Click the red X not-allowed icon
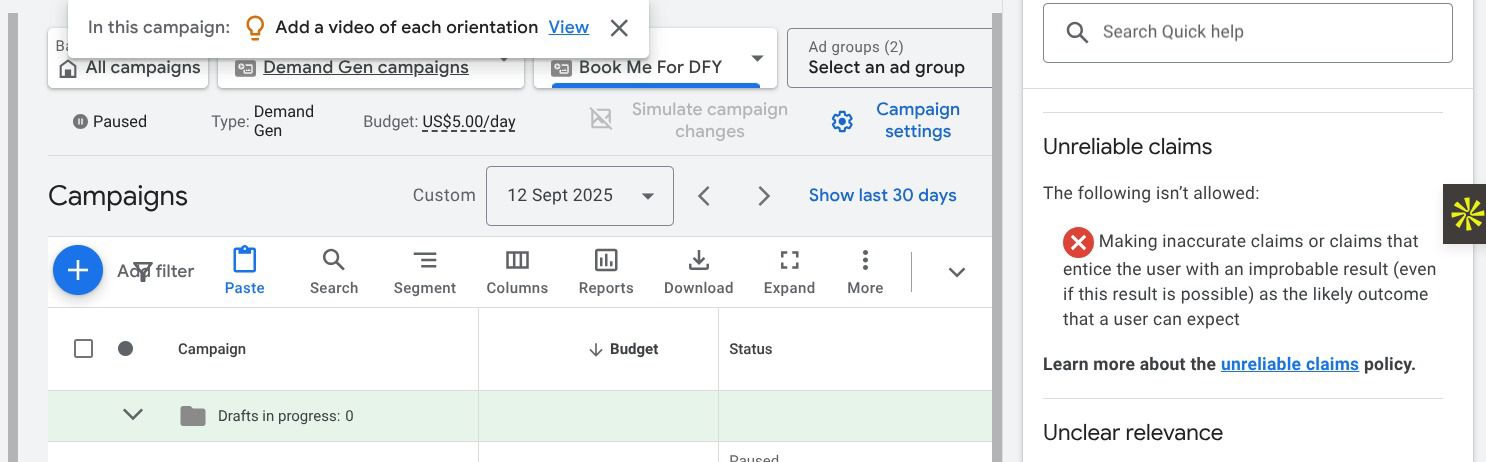Screen dimensions: 1486x462 click(x=1078, y=242)
